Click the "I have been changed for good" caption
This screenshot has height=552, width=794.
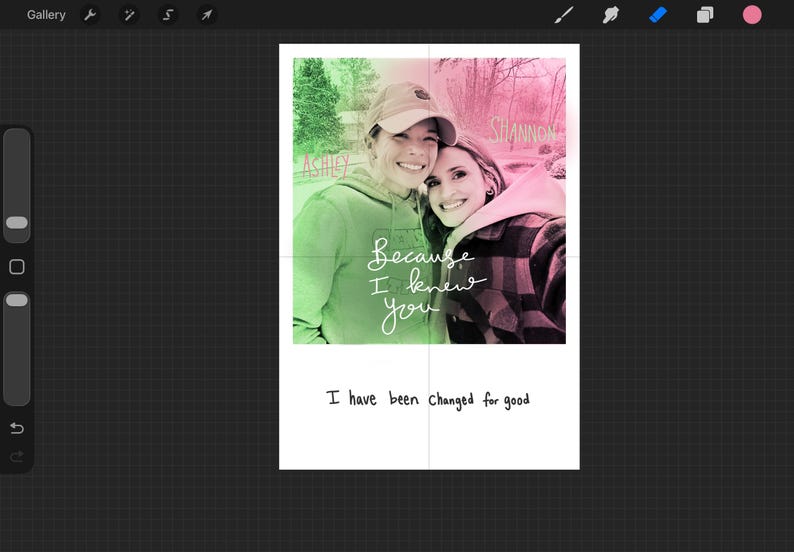click(428, 399)
